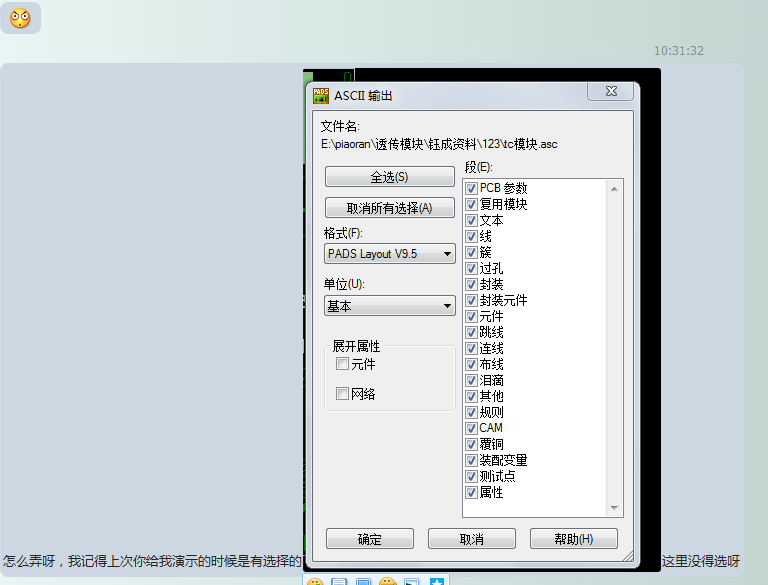Cancel the export with 取消
768x585 pixels.
click(x=472, y=539)
